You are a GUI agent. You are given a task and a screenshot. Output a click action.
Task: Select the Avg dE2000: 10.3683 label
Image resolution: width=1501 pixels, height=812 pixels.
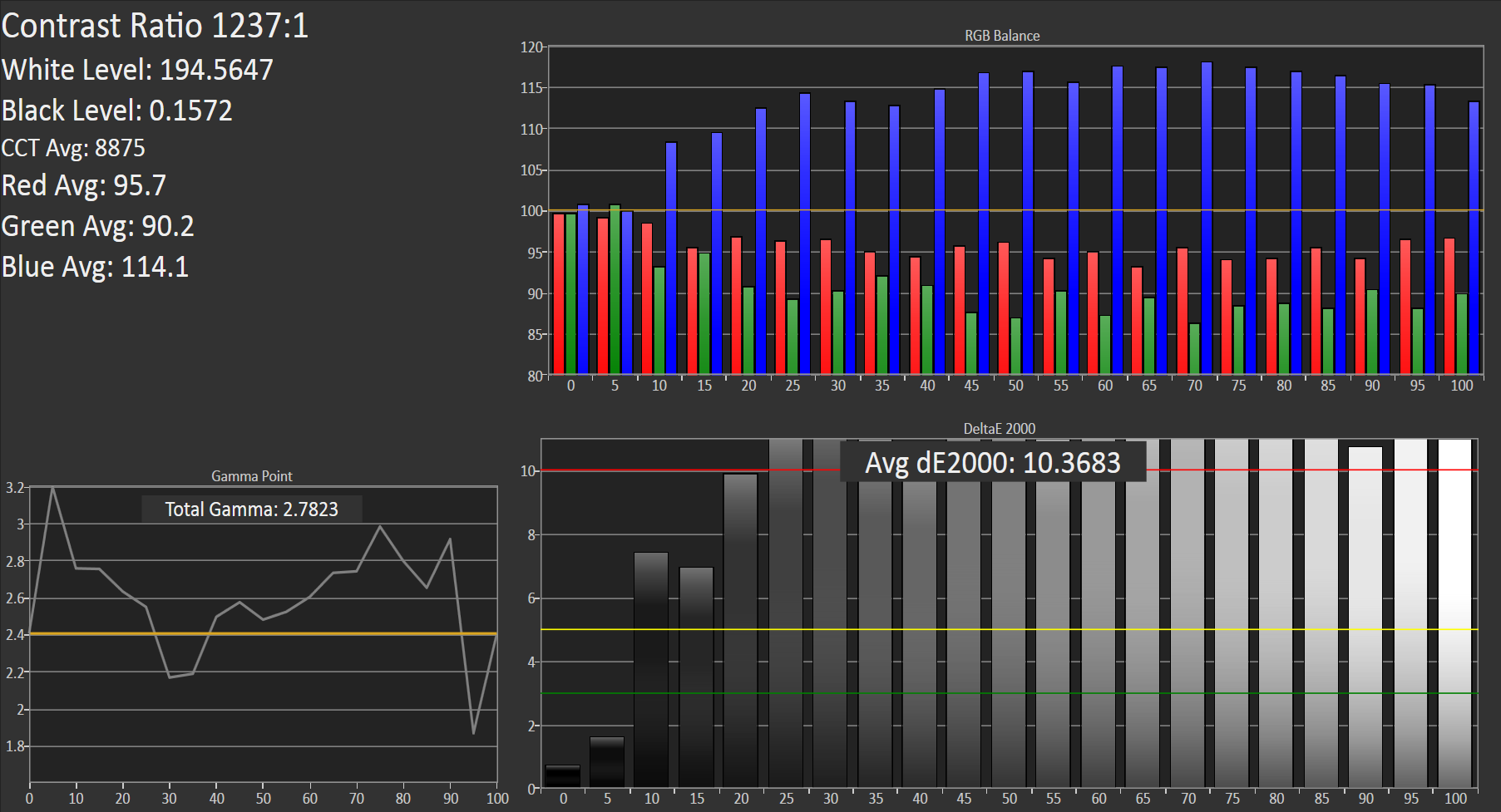993,462
